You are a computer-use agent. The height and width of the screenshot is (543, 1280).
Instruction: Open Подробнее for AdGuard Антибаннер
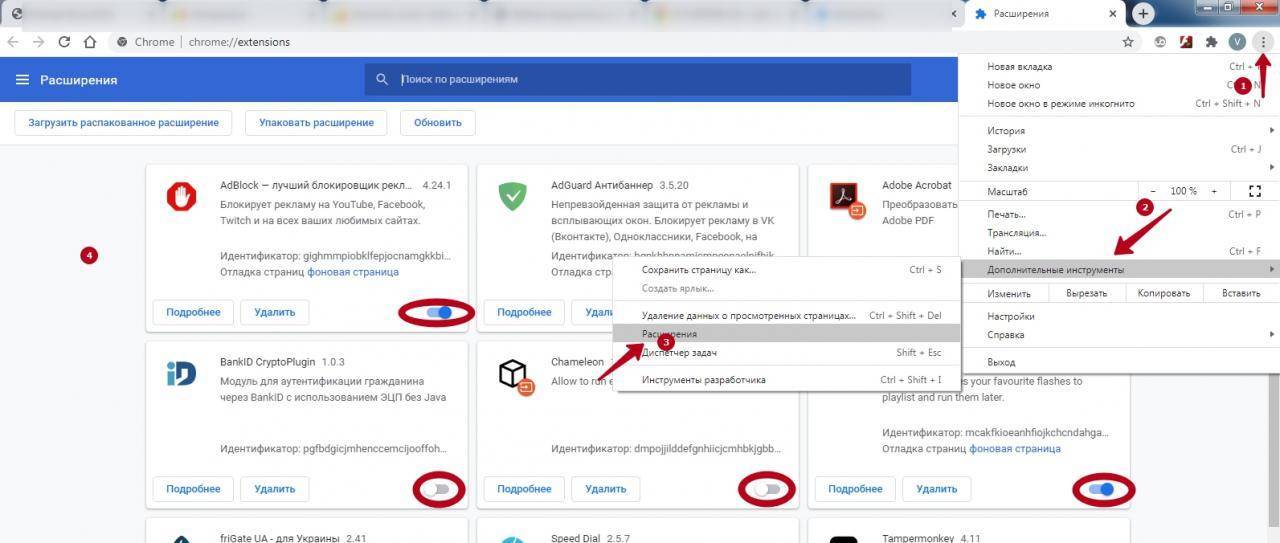tap(524, 312)
